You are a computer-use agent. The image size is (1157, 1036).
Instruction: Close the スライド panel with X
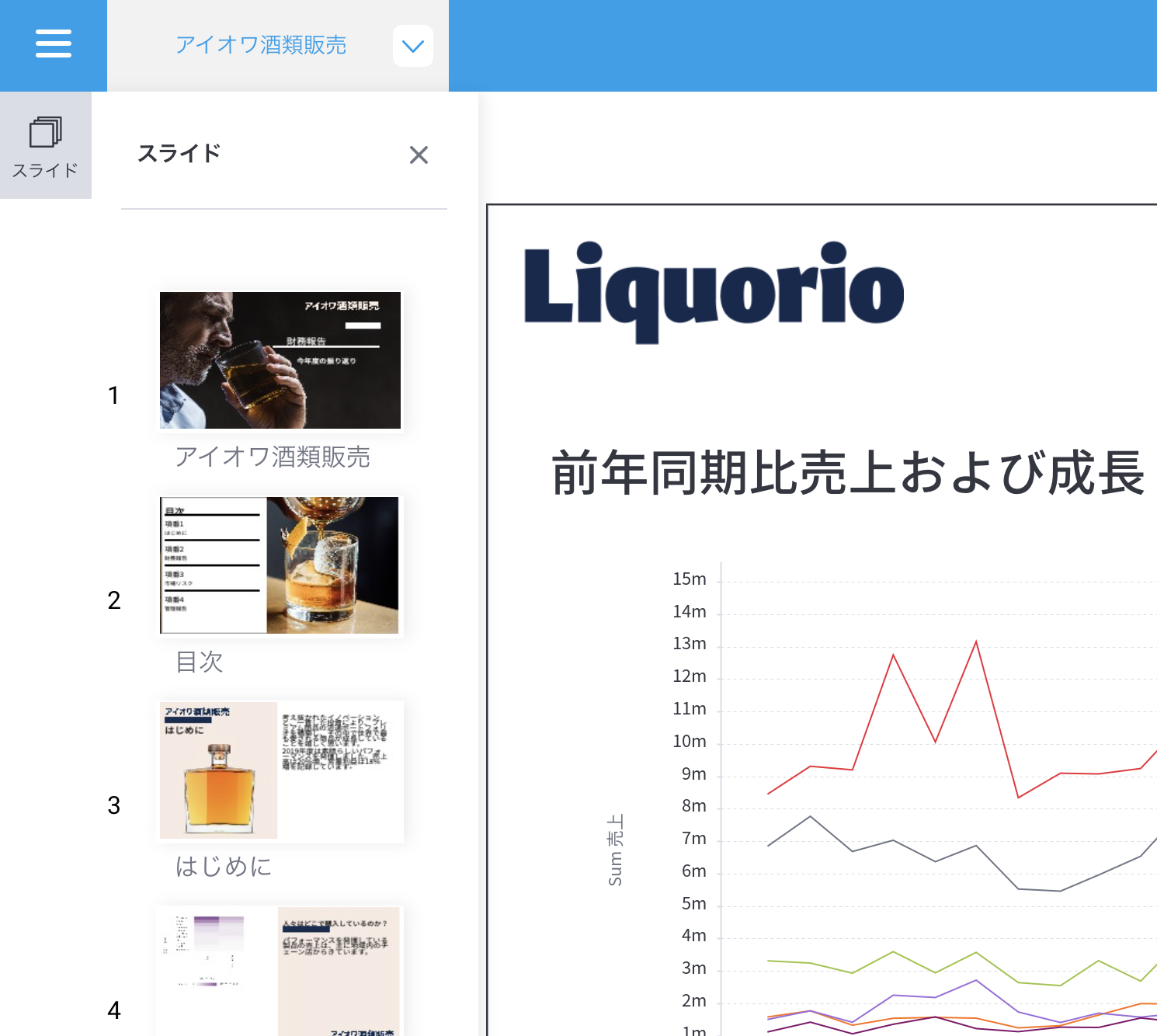(x=419, y=155)
